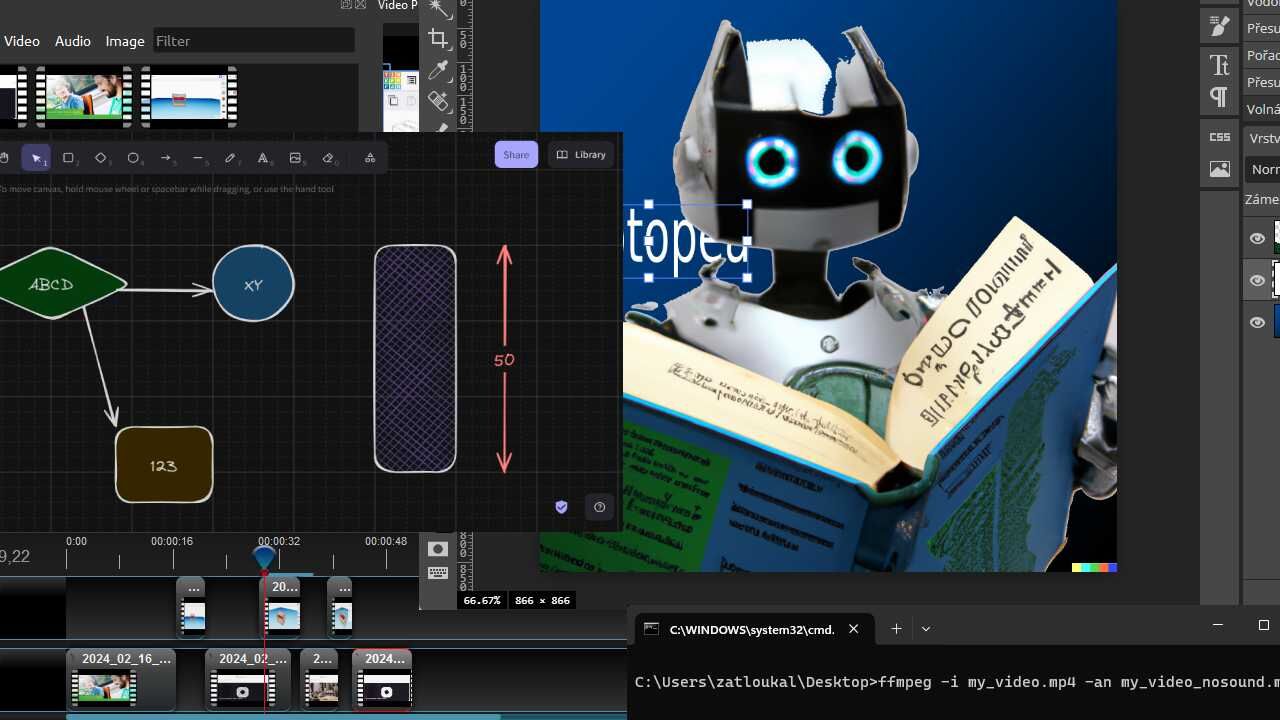Select the diamond shape tool
This screenshot has width=1280, height=720.
[x=100, y=158]
